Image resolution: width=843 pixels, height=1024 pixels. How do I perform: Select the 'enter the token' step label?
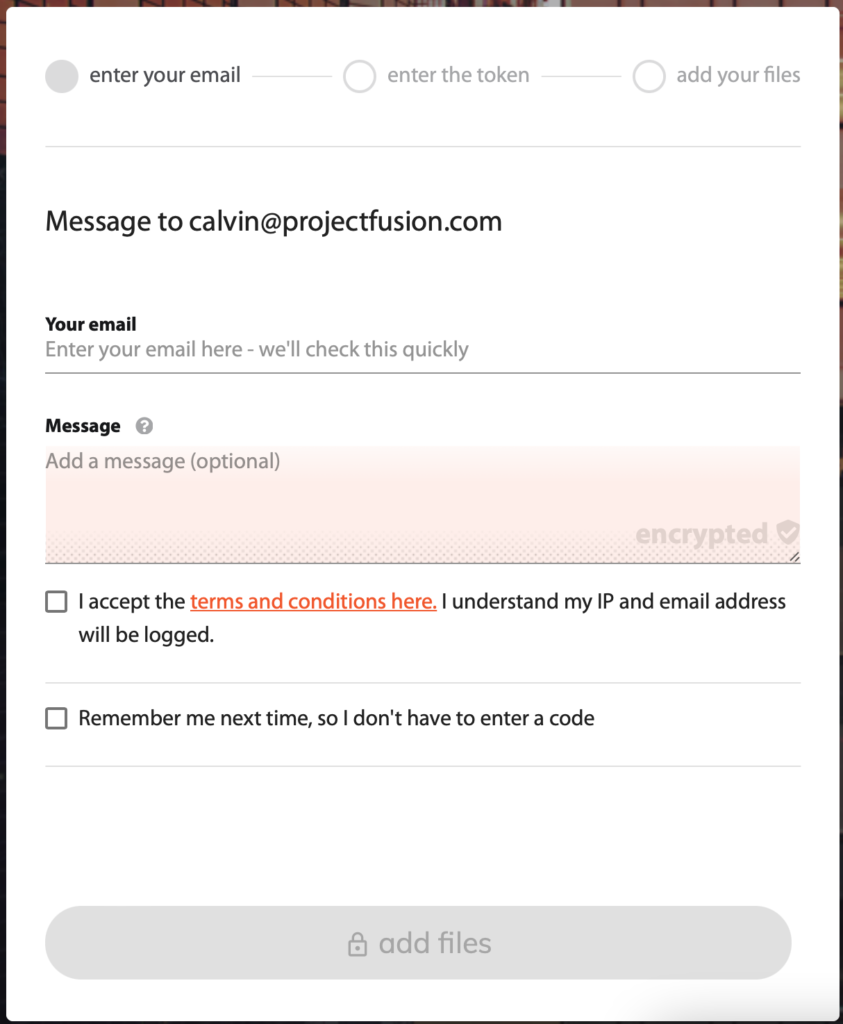click(459, 75)
